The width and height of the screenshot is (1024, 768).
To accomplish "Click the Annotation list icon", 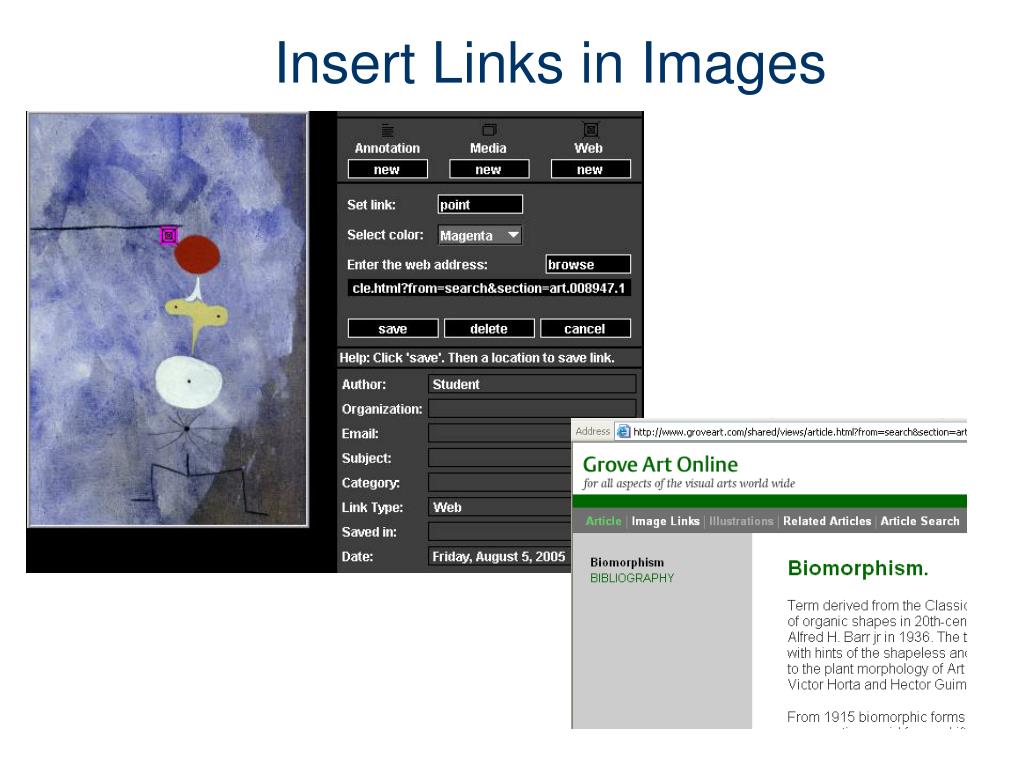I will click(387, 131).
